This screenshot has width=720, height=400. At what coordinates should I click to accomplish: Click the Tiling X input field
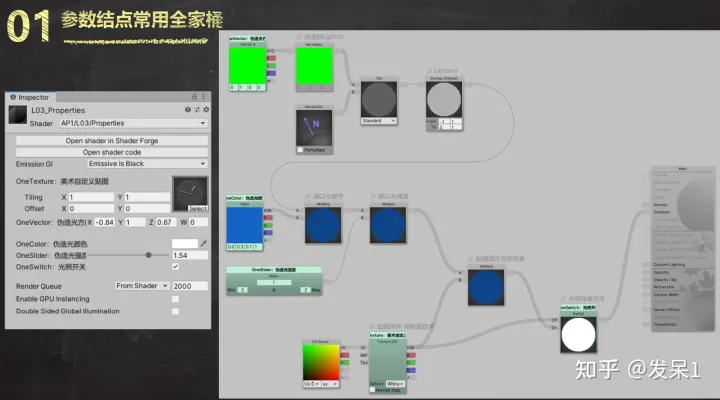tap(91, 197)
